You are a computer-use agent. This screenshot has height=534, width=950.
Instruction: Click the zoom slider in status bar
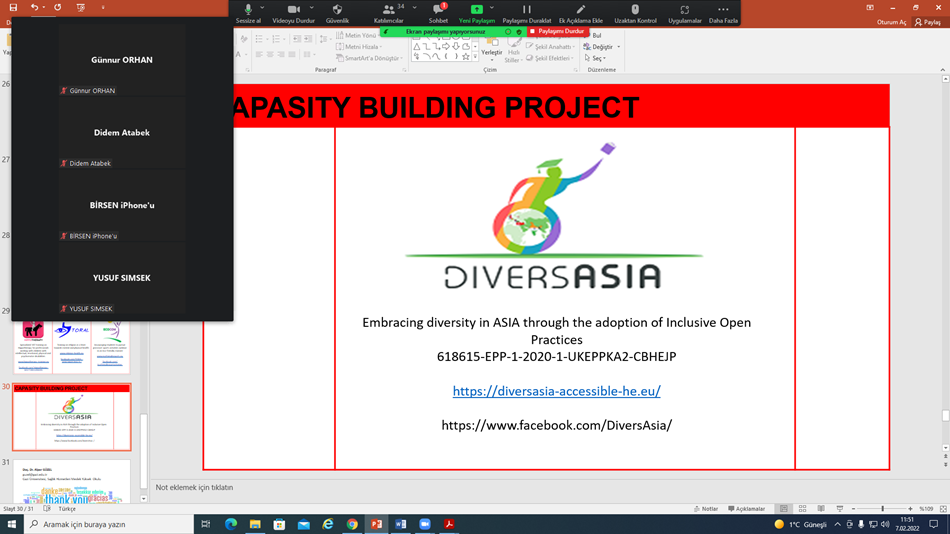pos(882,509)
